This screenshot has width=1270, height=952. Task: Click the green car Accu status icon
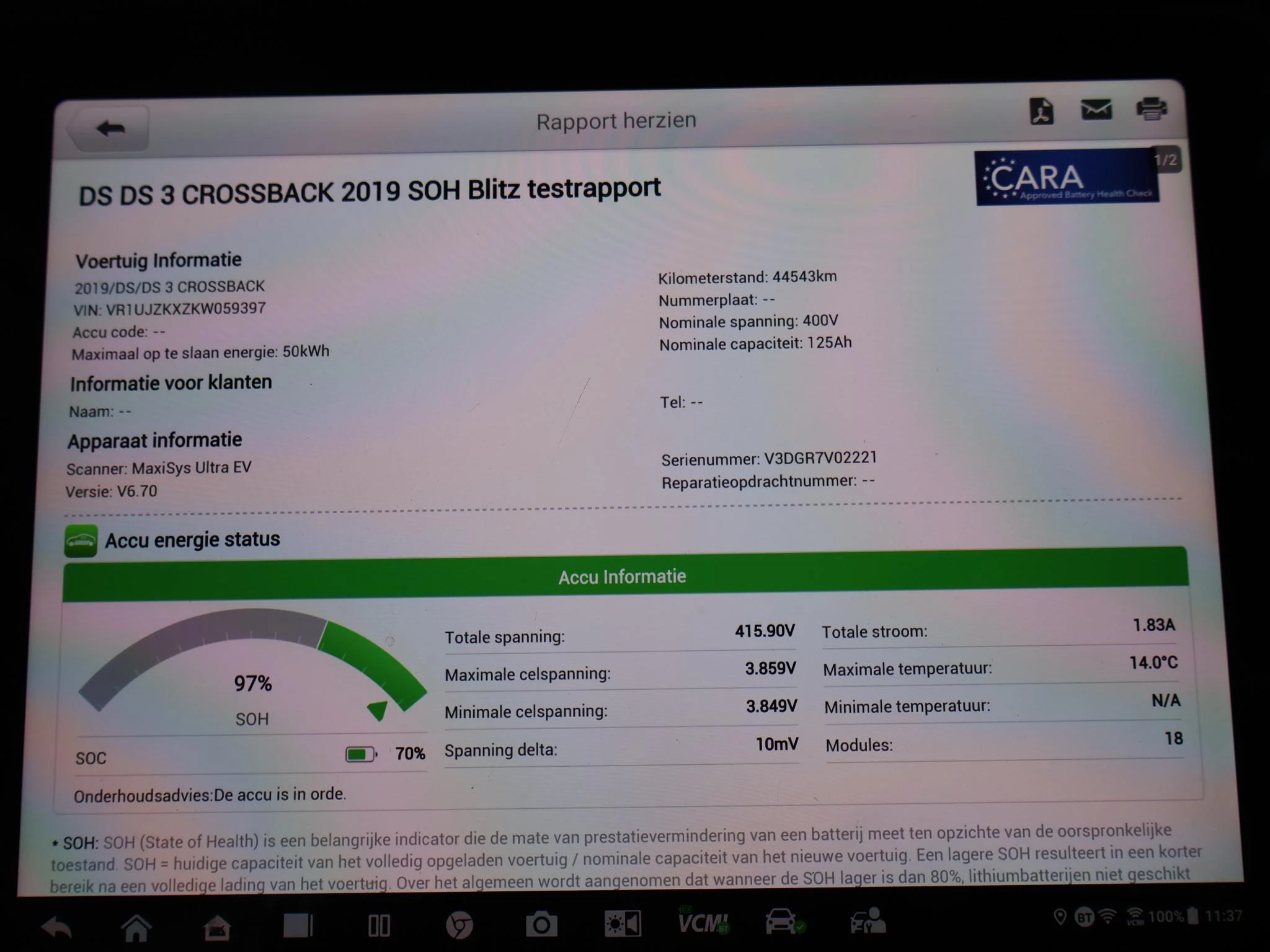81,540
